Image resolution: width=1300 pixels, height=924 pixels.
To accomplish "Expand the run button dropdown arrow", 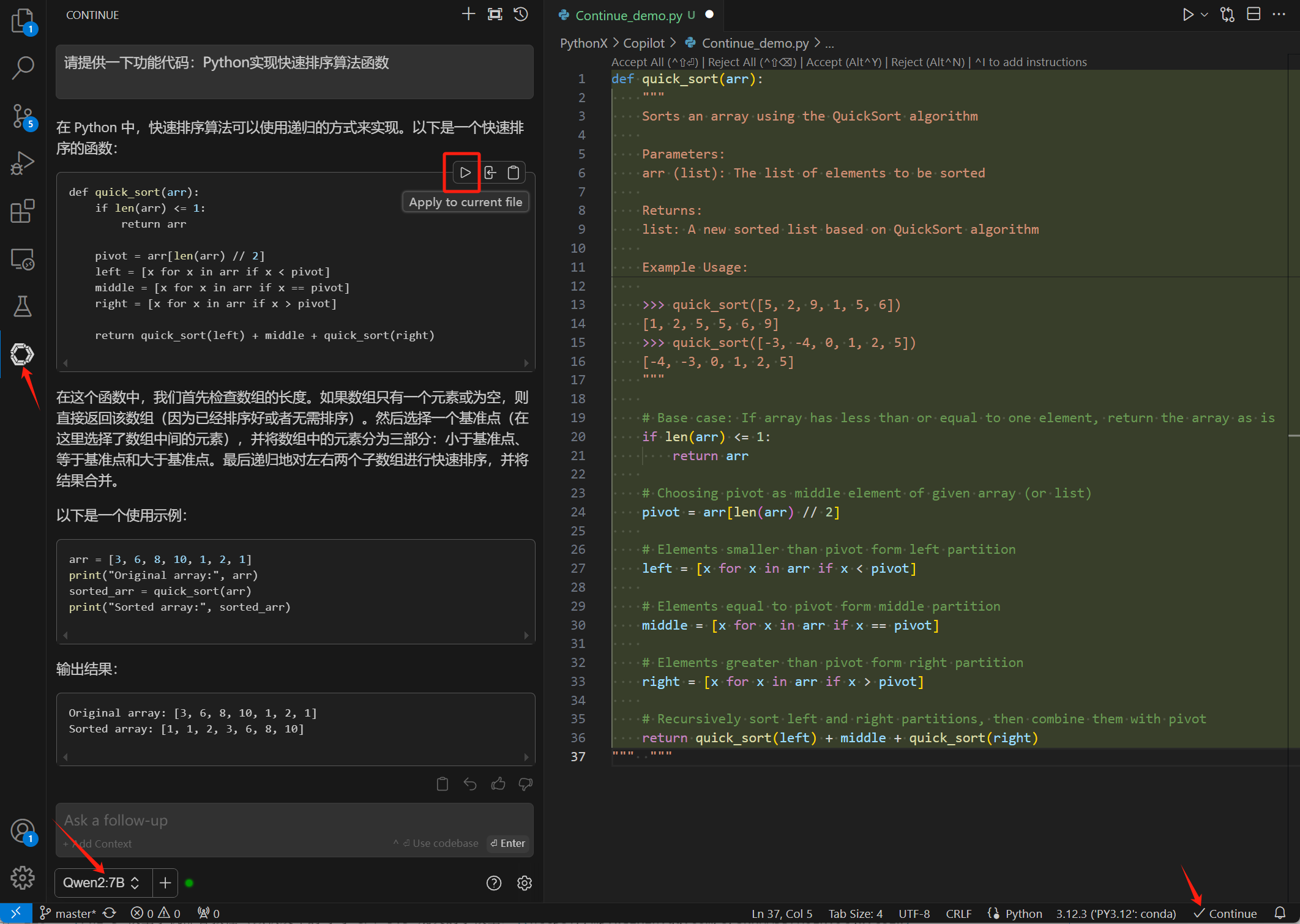I will tap(1205, 15).
